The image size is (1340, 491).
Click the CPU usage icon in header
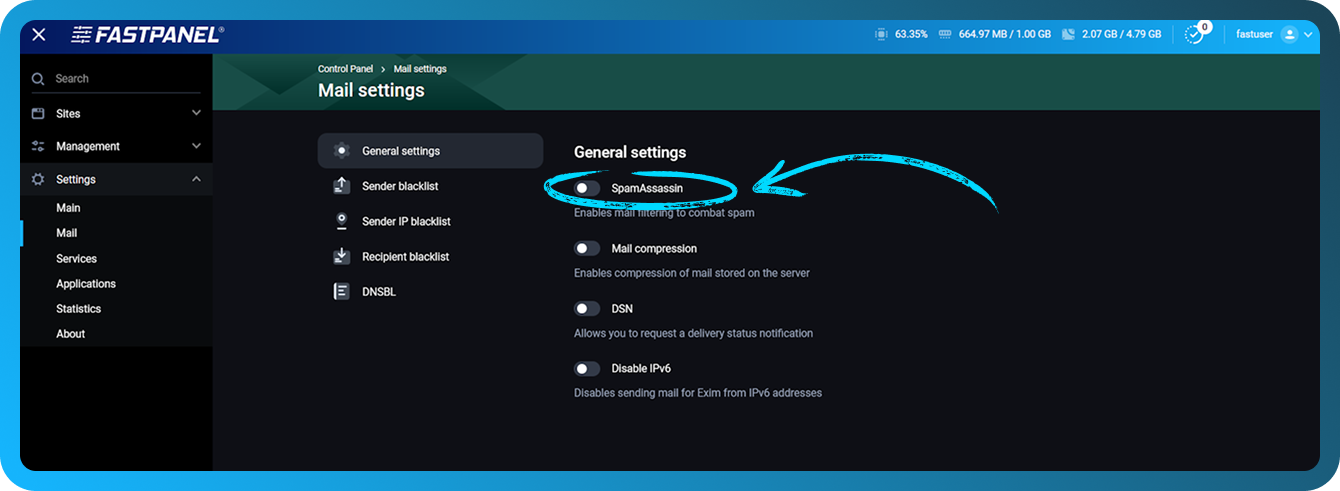pyautogui.click(x=880, y=34)
